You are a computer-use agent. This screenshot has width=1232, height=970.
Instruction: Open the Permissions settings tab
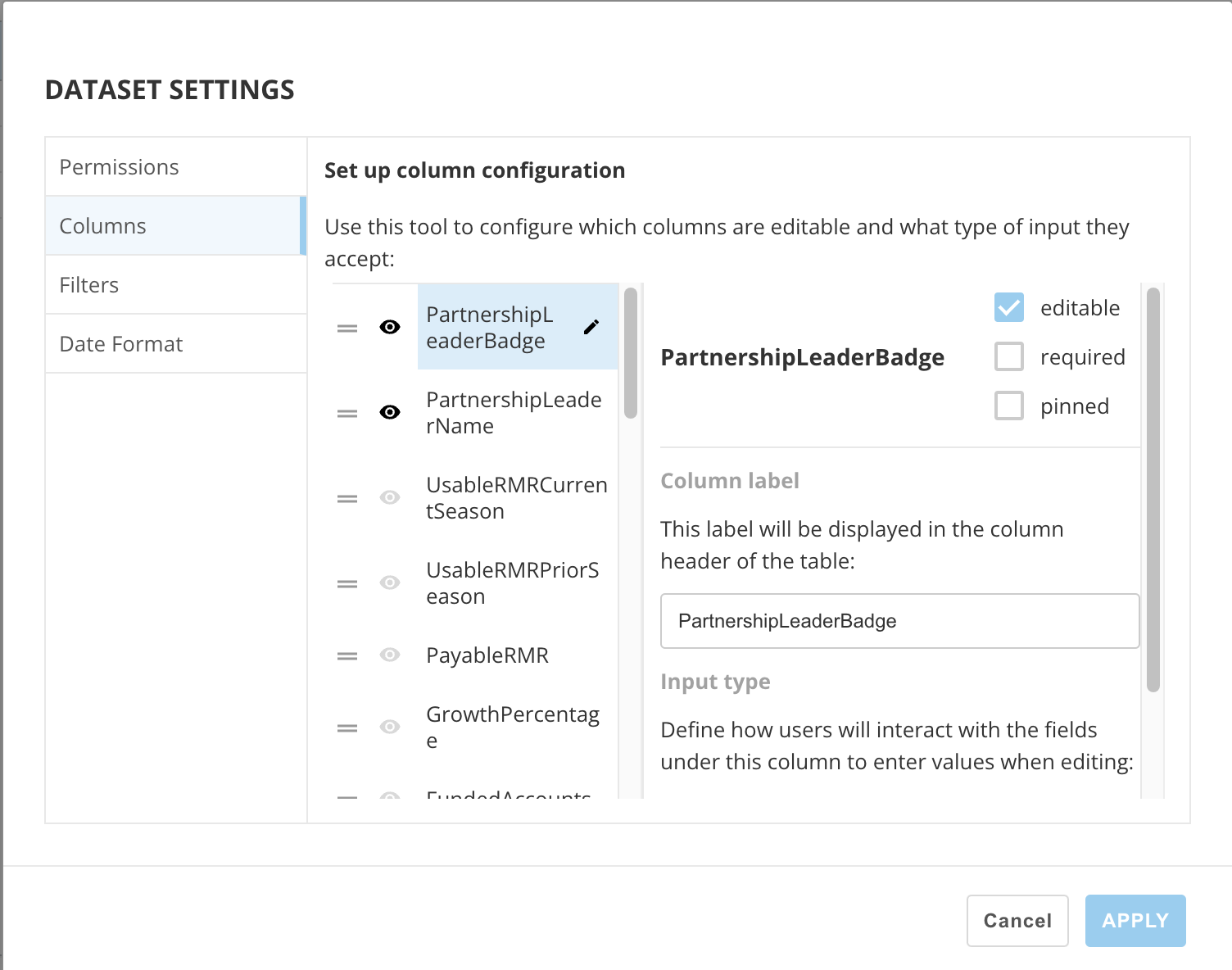click(x=176, y=167)
